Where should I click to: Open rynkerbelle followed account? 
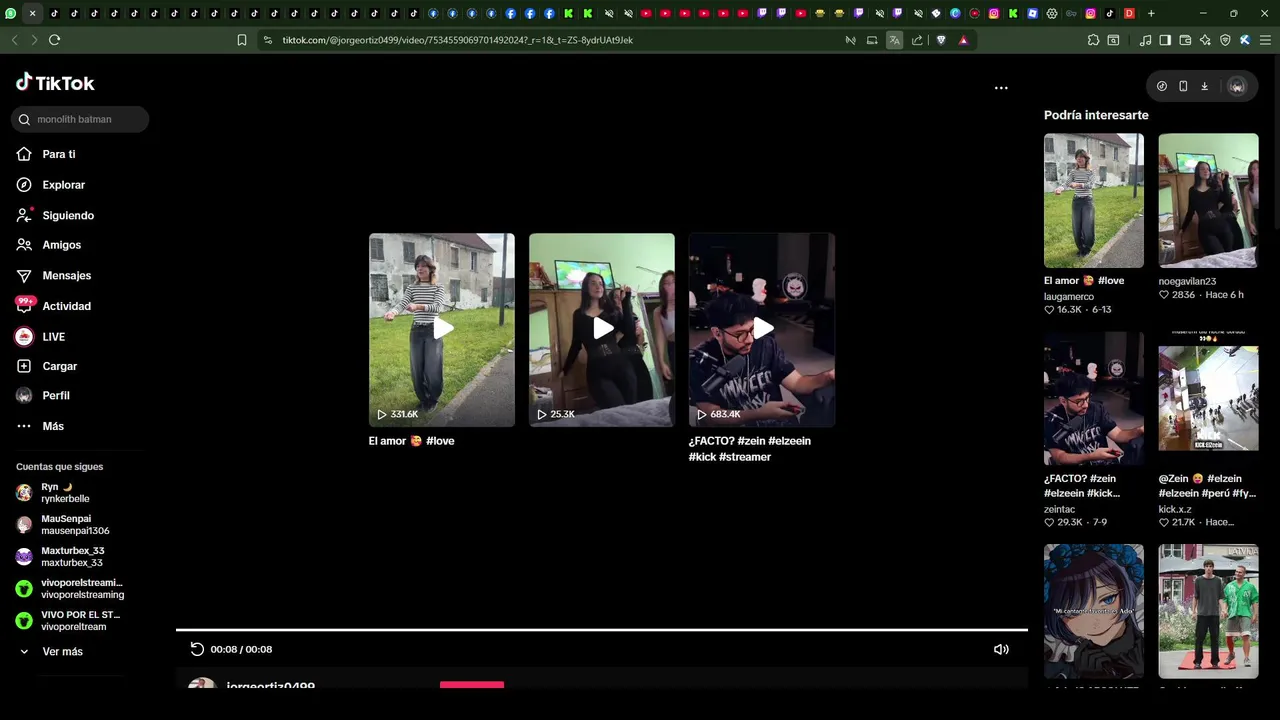[65, 493]
